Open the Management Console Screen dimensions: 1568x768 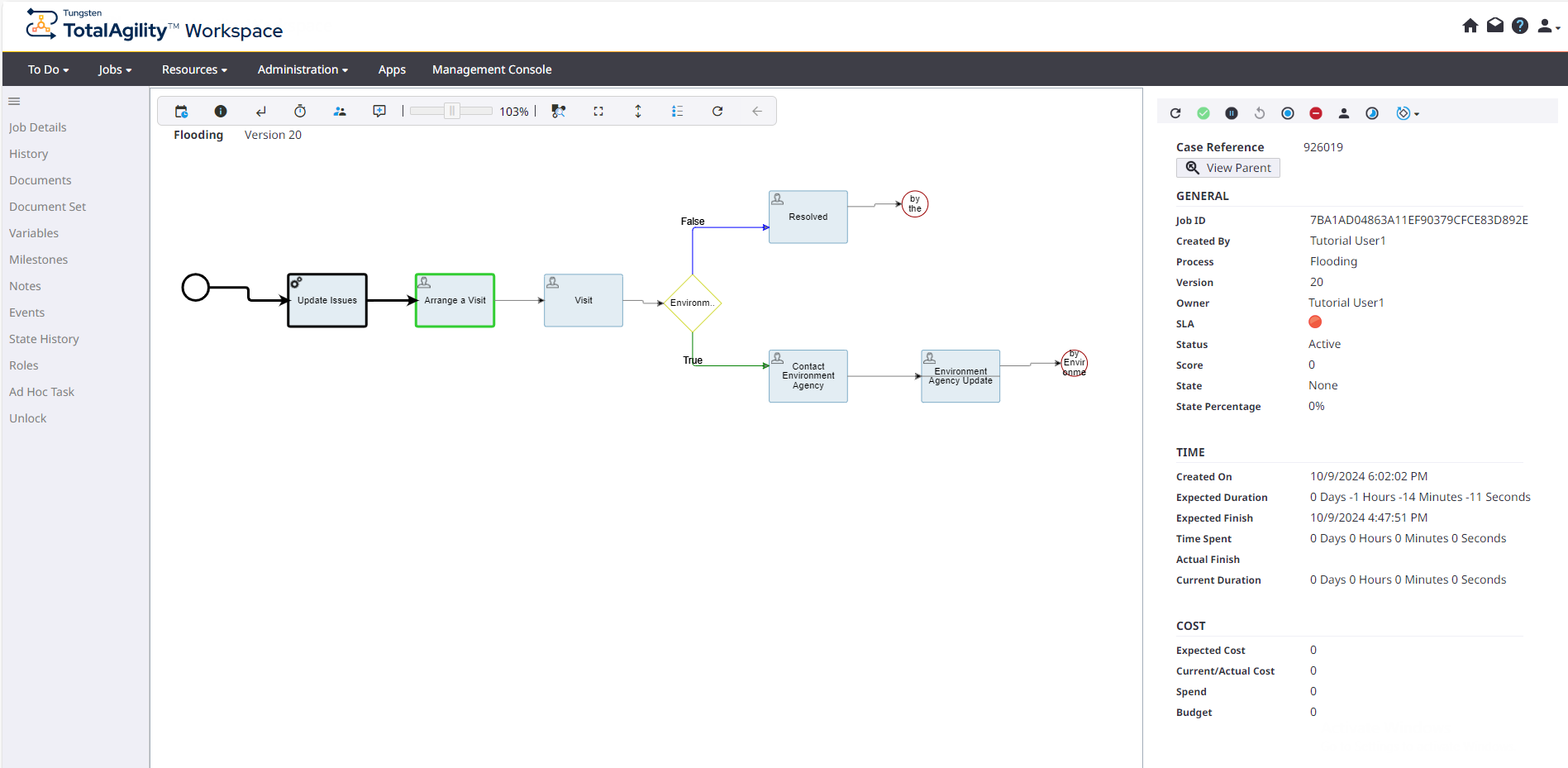click(x=492, y=69)
